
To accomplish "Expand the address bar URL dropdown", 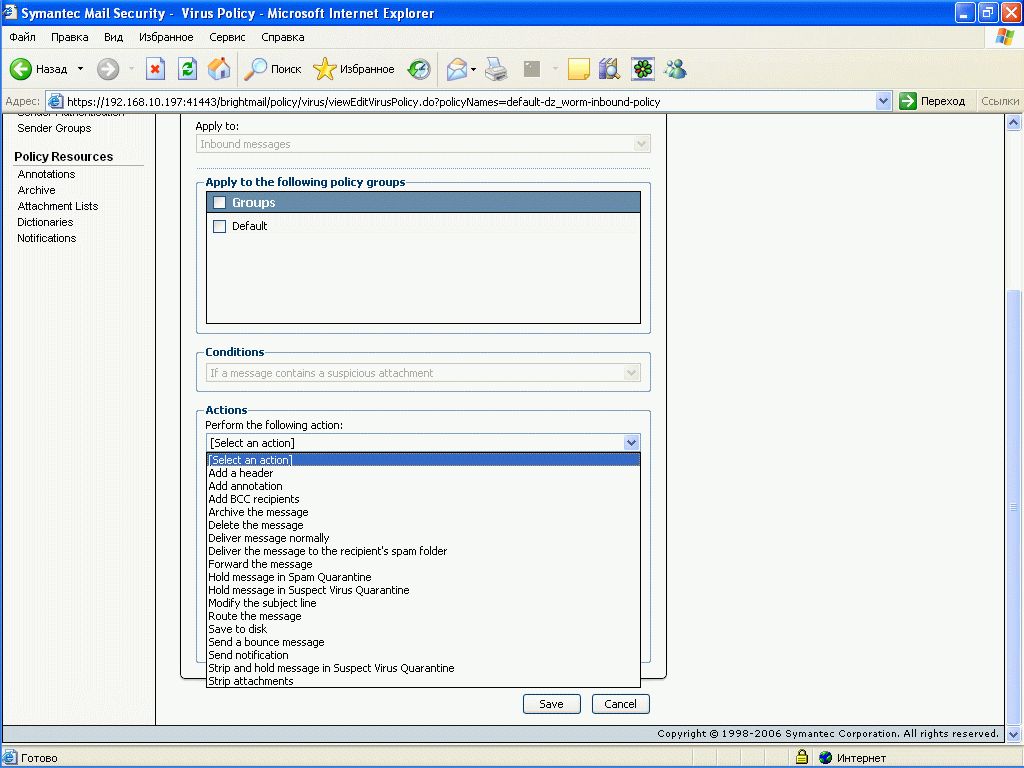I will [x=884, y=101].
